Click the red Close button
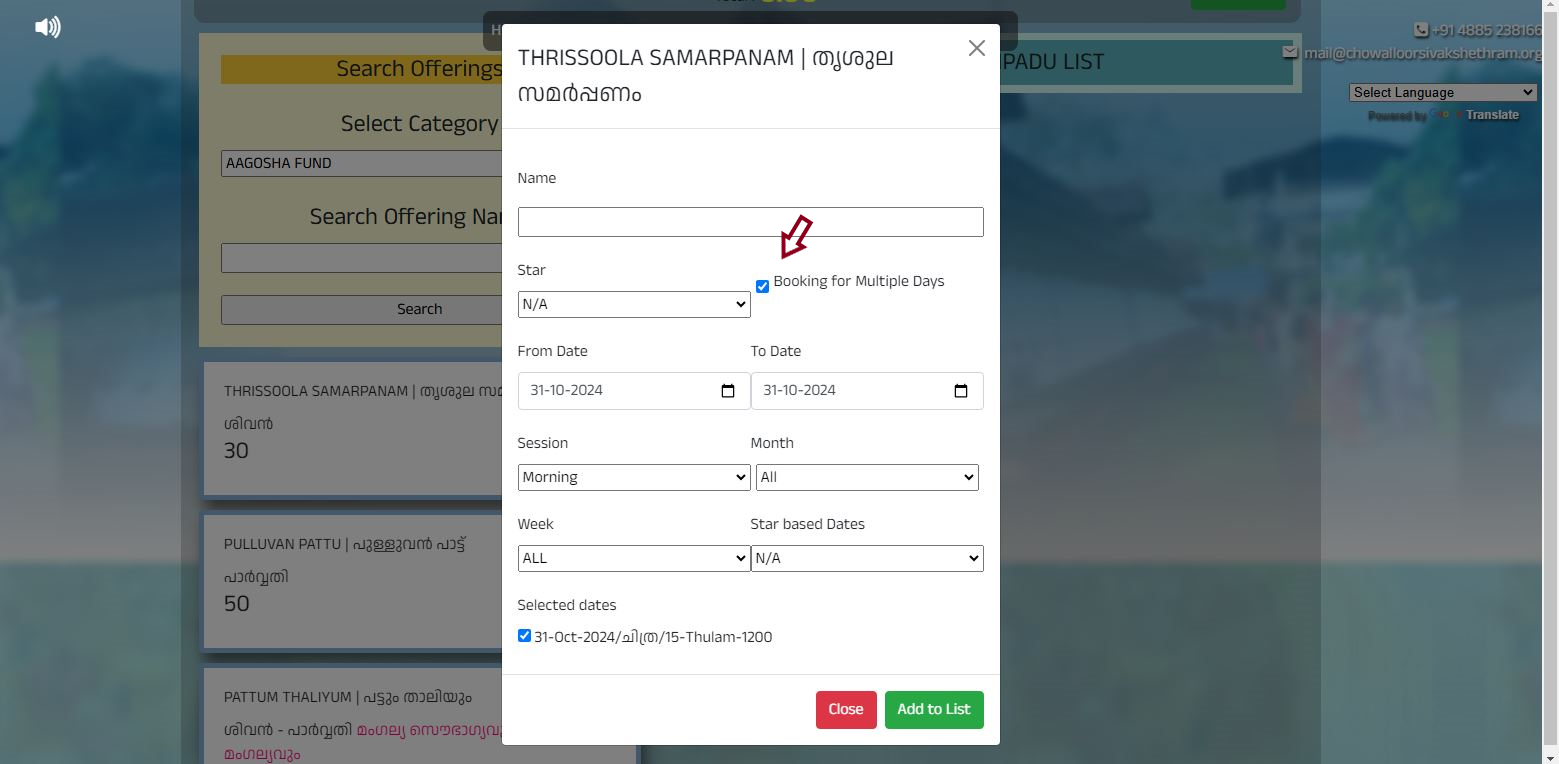The height and width of the screenshot is (764, 1559). coord(846,710)
